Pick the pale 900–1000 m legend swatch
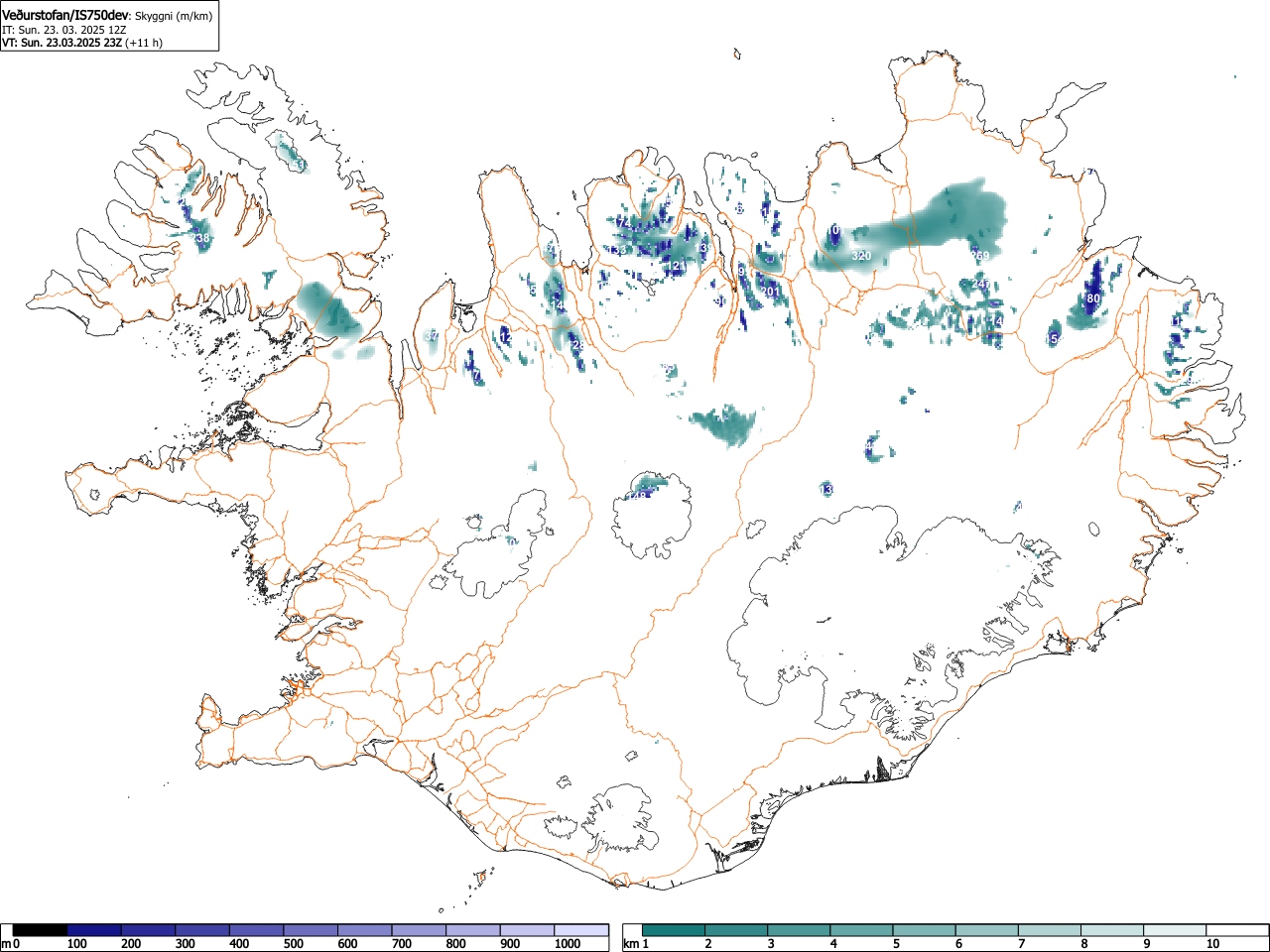 click(x=527, y=930)
